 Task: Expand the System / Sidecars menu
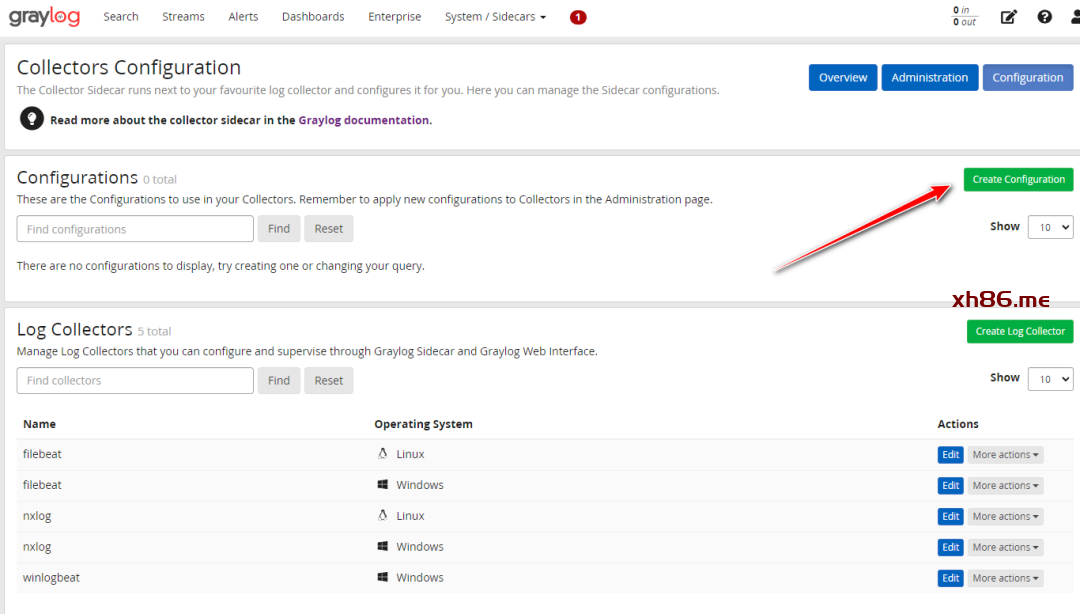[495, 17]
